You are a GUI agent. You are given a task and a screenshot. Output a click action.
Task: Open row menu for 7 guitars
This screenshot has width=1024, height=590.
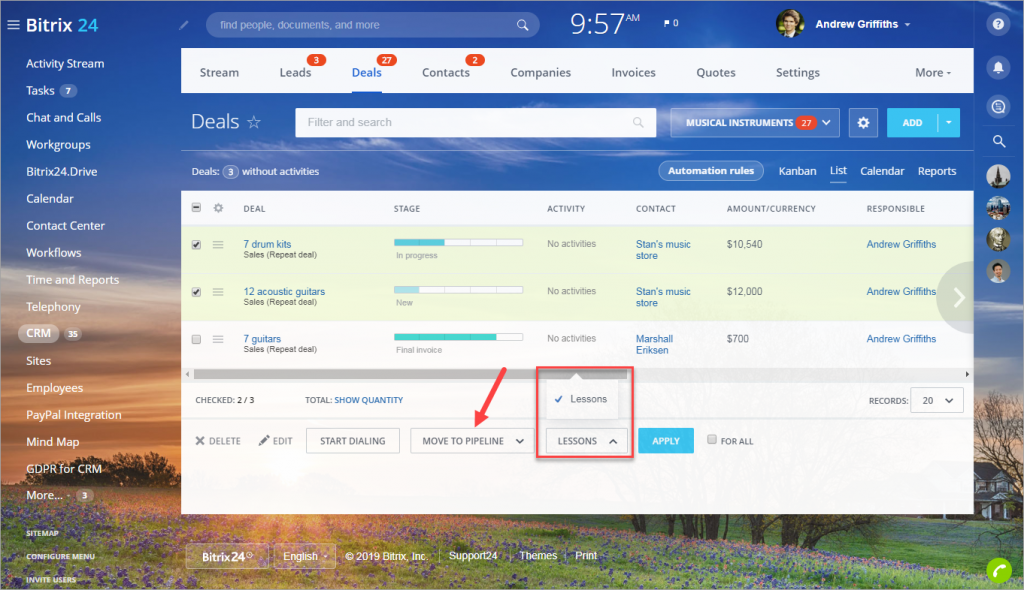pyautogui.click(x=218, y=339)
